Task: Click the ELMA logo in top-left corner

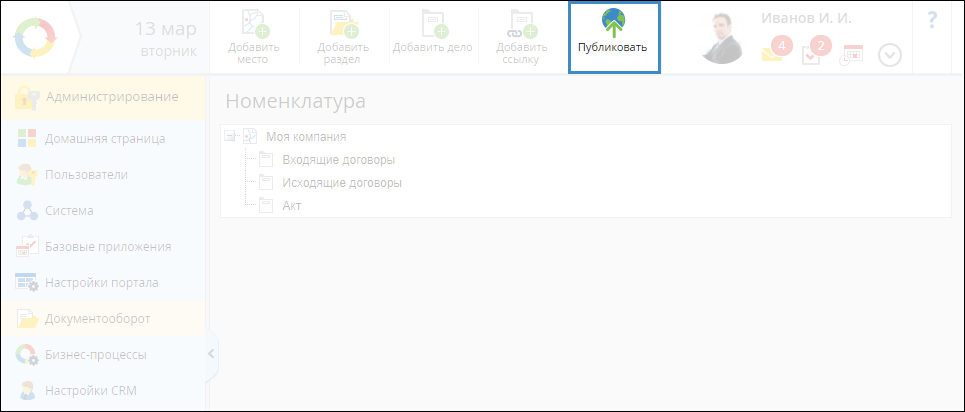Action: (37, 37)
